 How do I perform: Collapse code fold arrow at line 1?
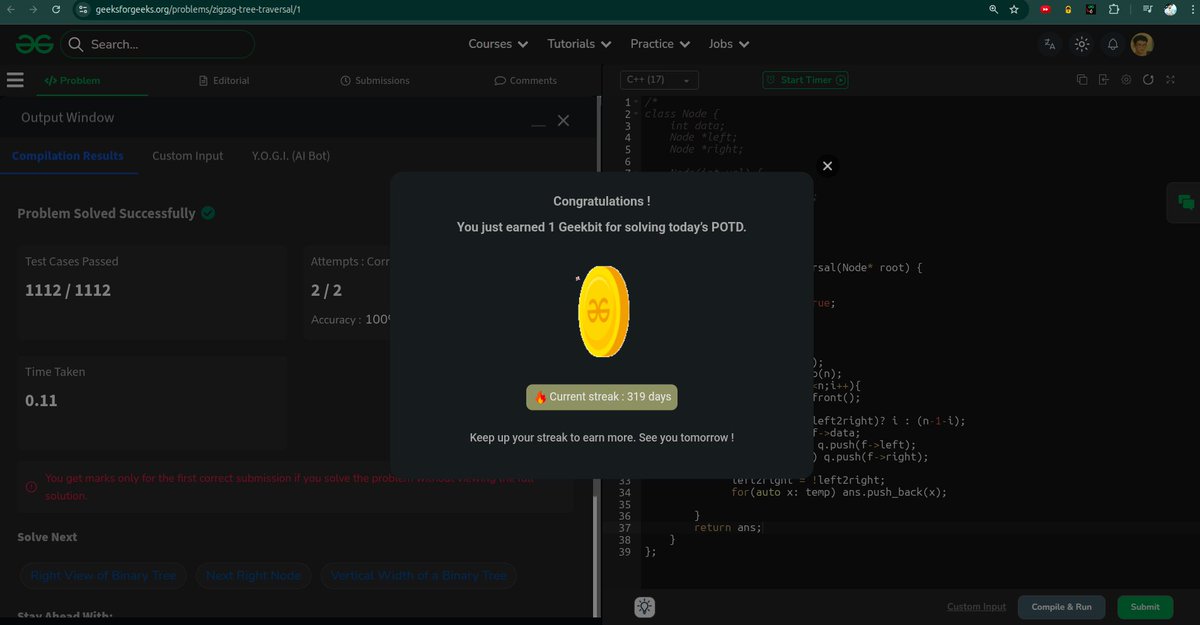click(x=636, y=103)
